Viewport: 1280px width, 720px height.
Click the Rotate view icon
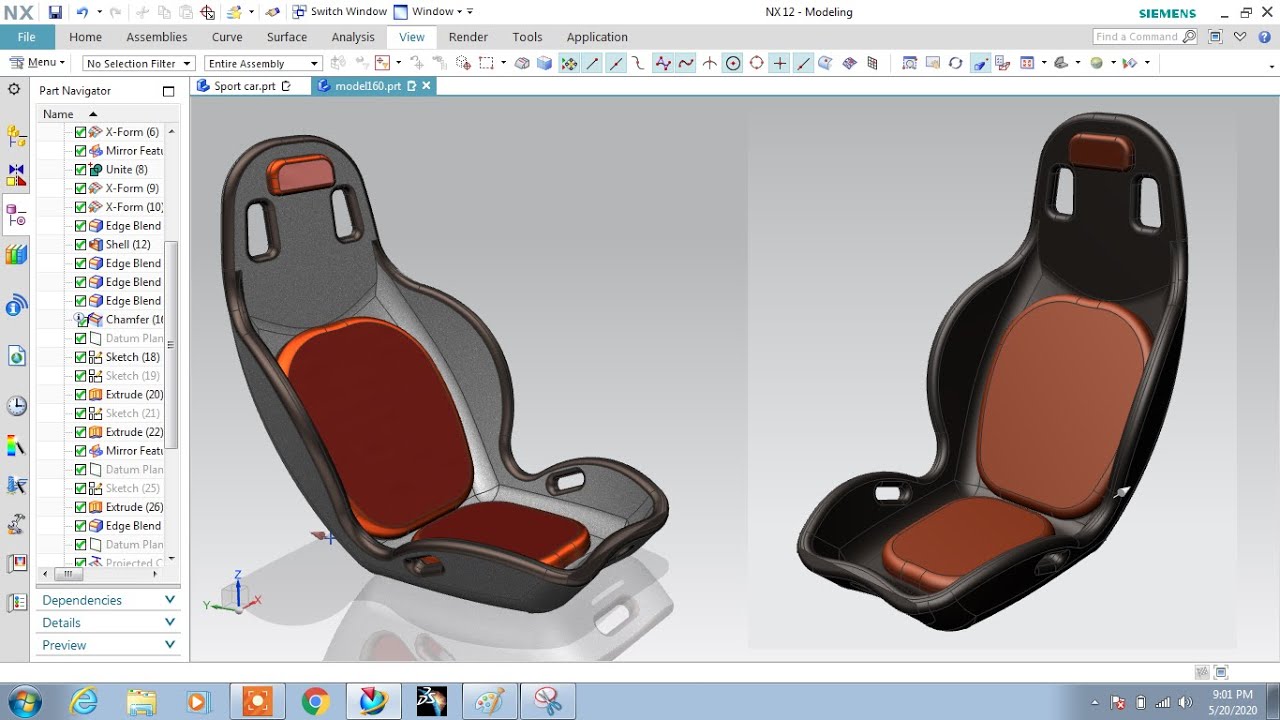point(955,63)
